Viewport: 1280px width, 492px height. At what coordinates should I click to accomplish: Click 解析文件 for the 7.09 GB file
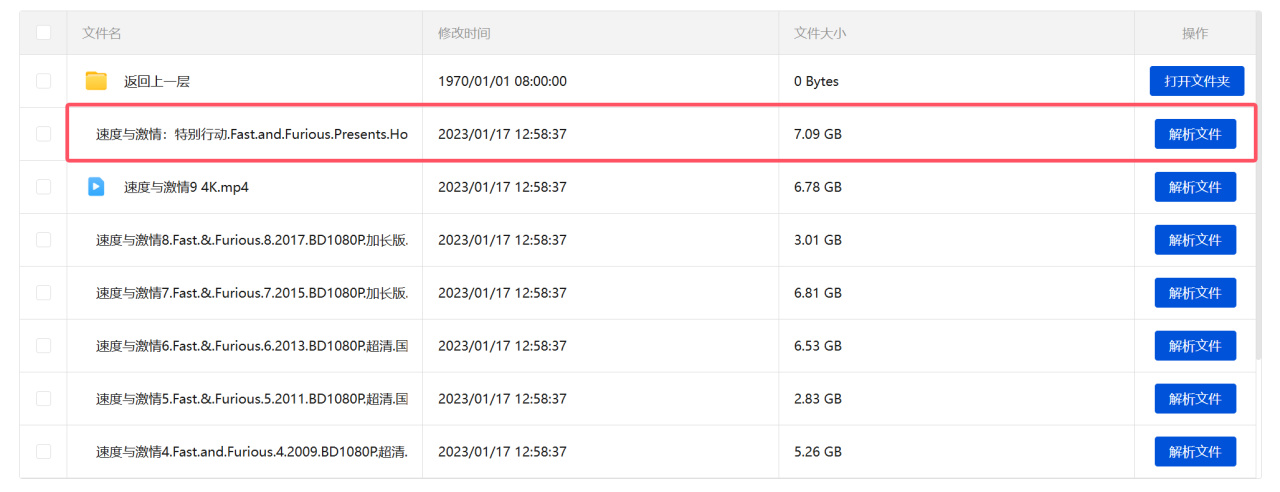click(1195, 134)
